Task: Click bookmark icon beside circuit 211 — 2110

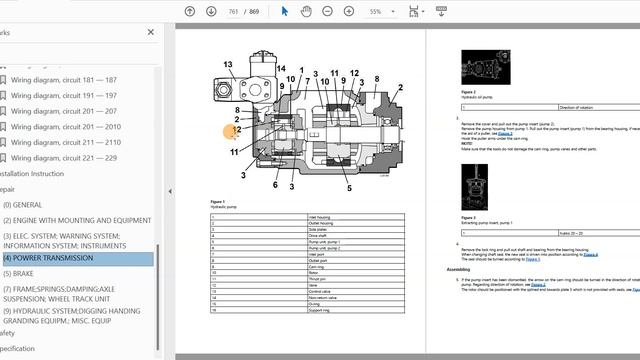Action: [x=3, y=142]
